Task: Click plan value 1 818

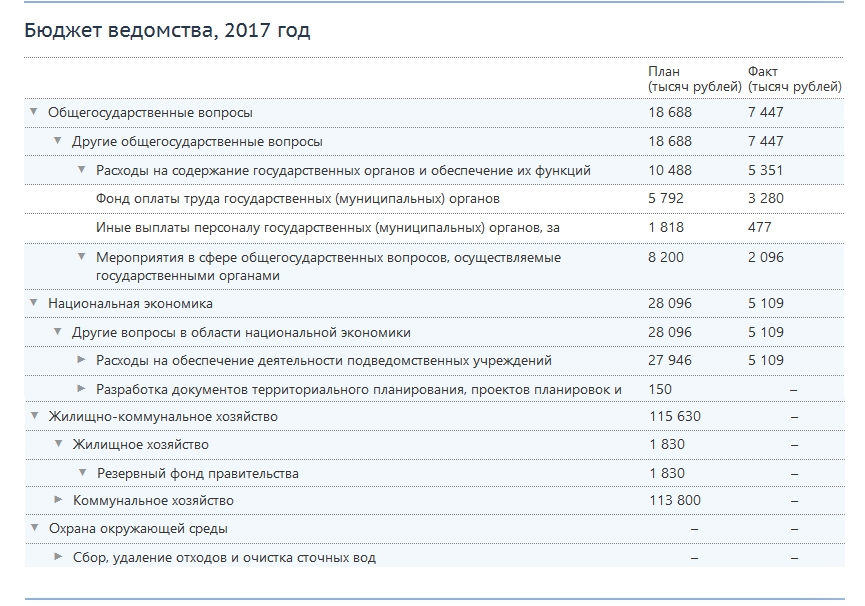Action: pos(666,228)
